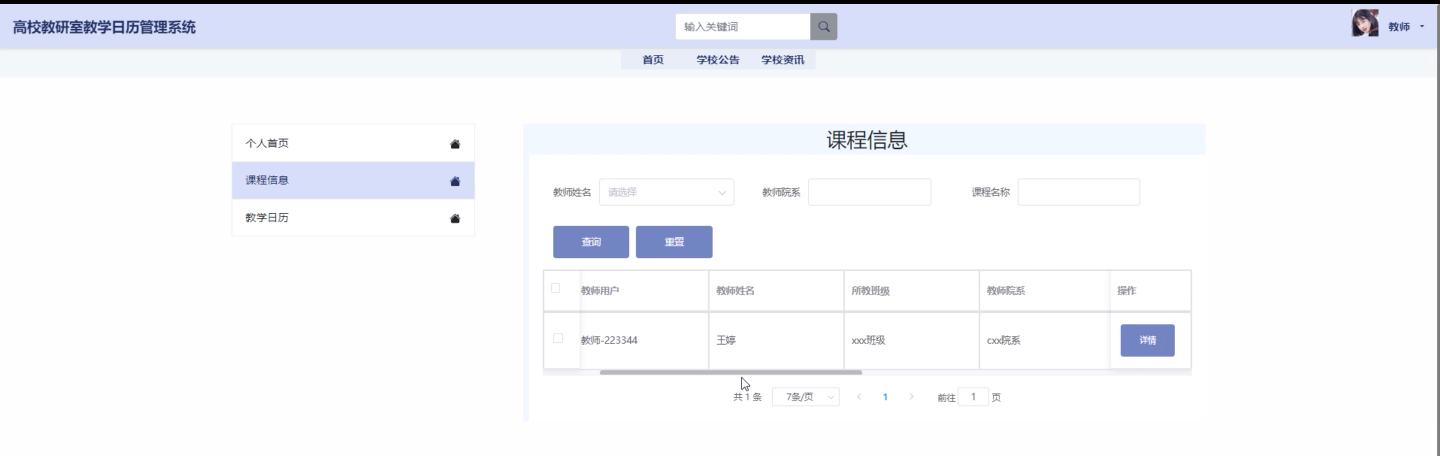Select 教学日历 in the sidebar

pos(353,217)
